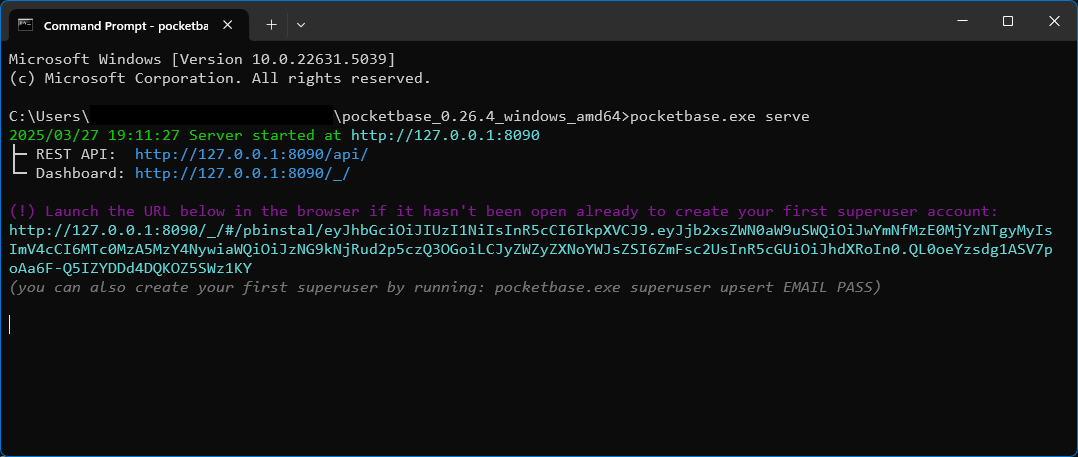Maximize the terminal window
Viewport: 1078px width, 457px height.
(1007, 21)
